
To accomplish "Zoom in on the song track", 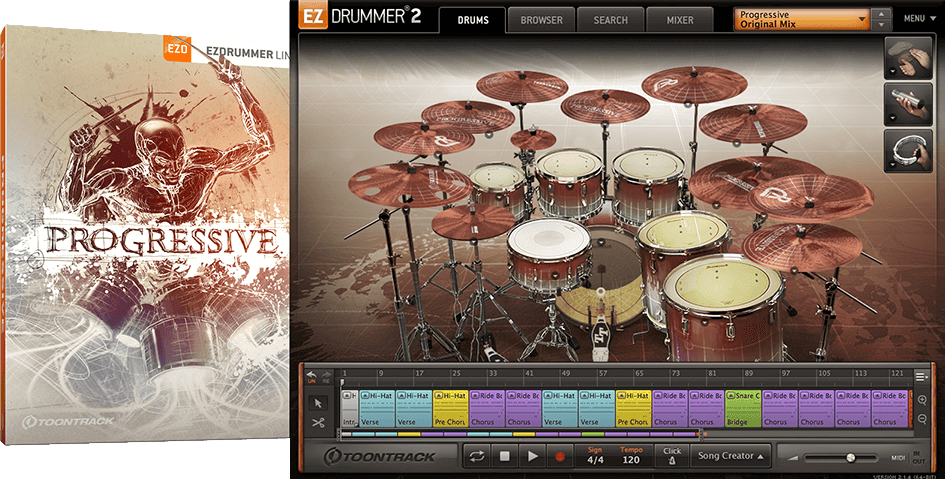I will point(922,400).
